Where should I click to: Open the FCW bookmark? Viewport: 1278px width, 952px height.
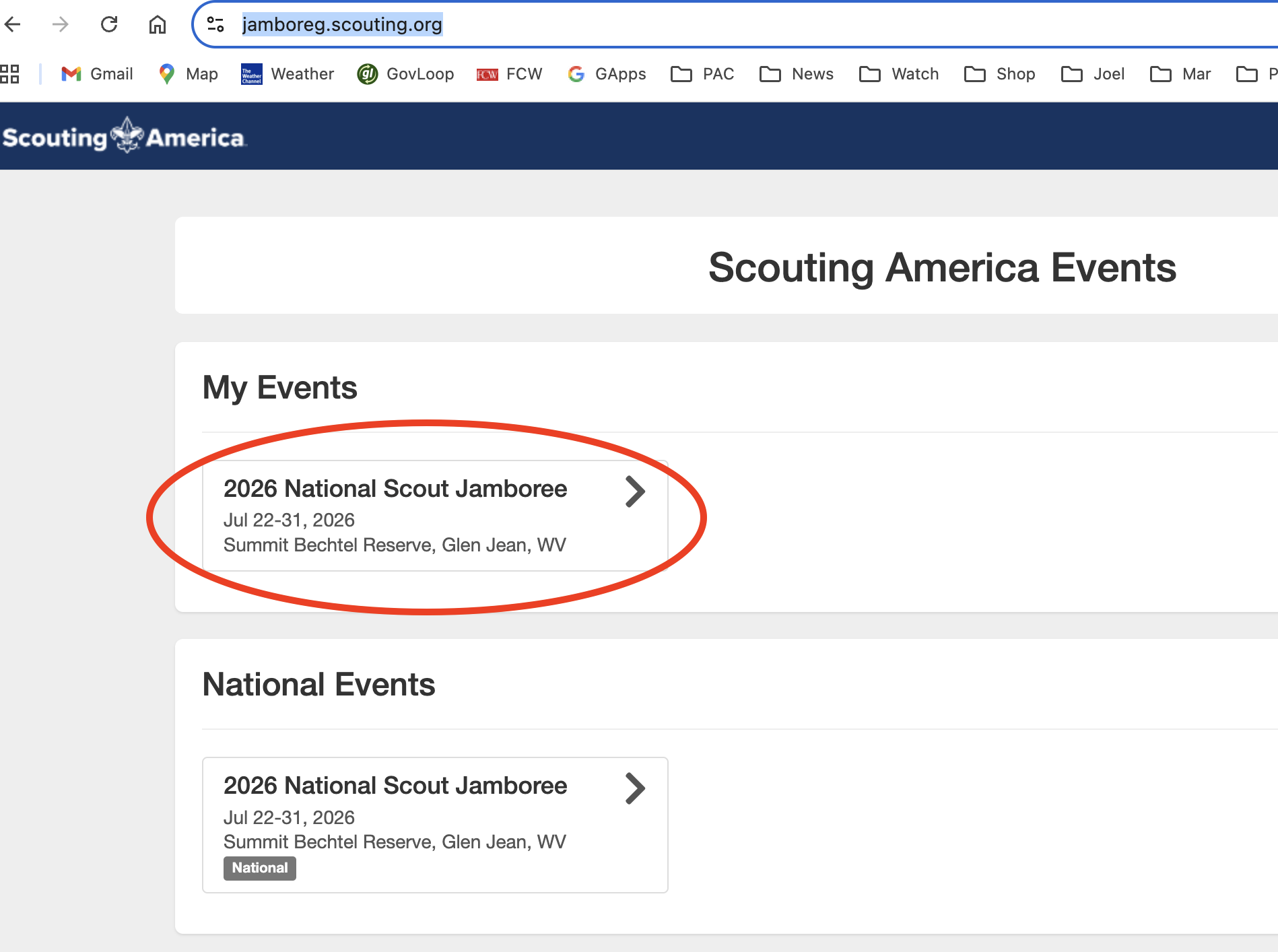pos(509,74)
